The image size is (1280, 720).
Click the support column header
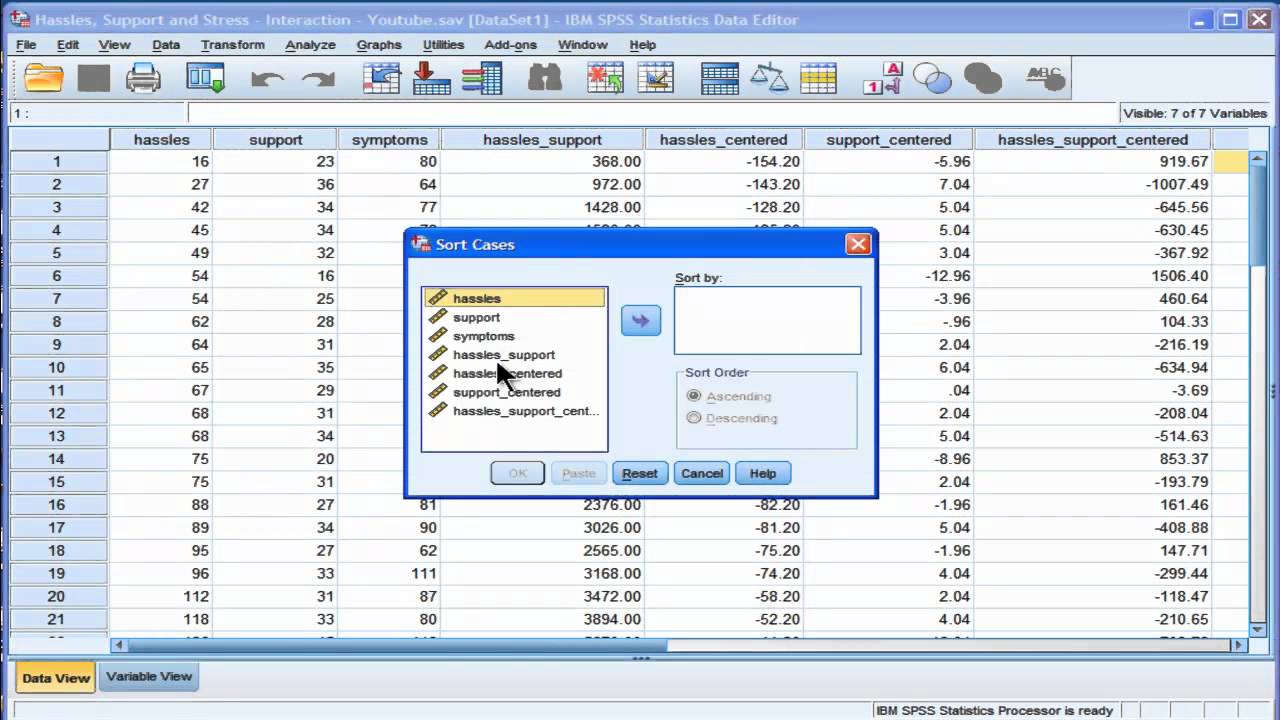(276, 140)
